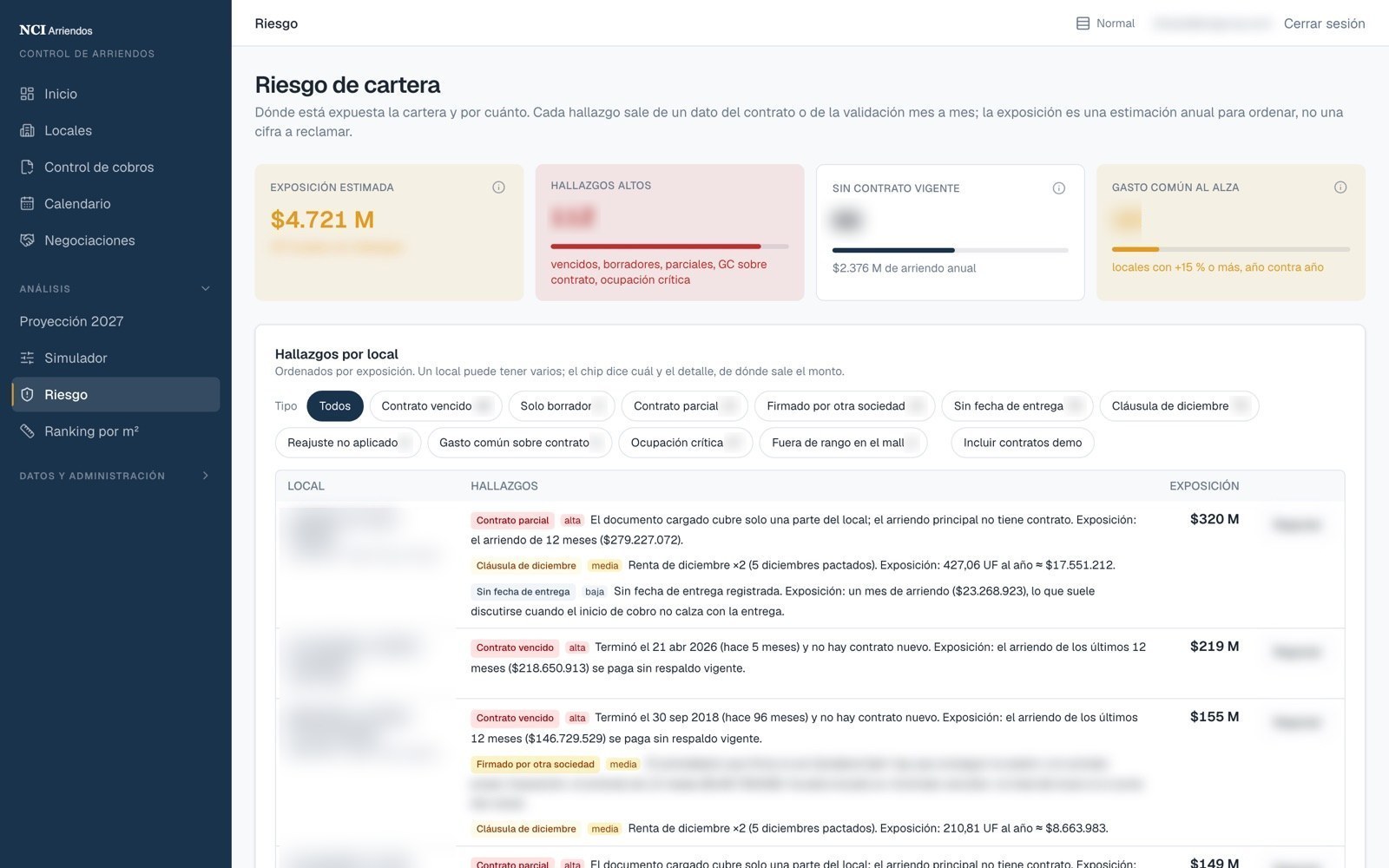1389x868 pixels.
Task: Click the Control de cobros document icon
Action: 27,167
